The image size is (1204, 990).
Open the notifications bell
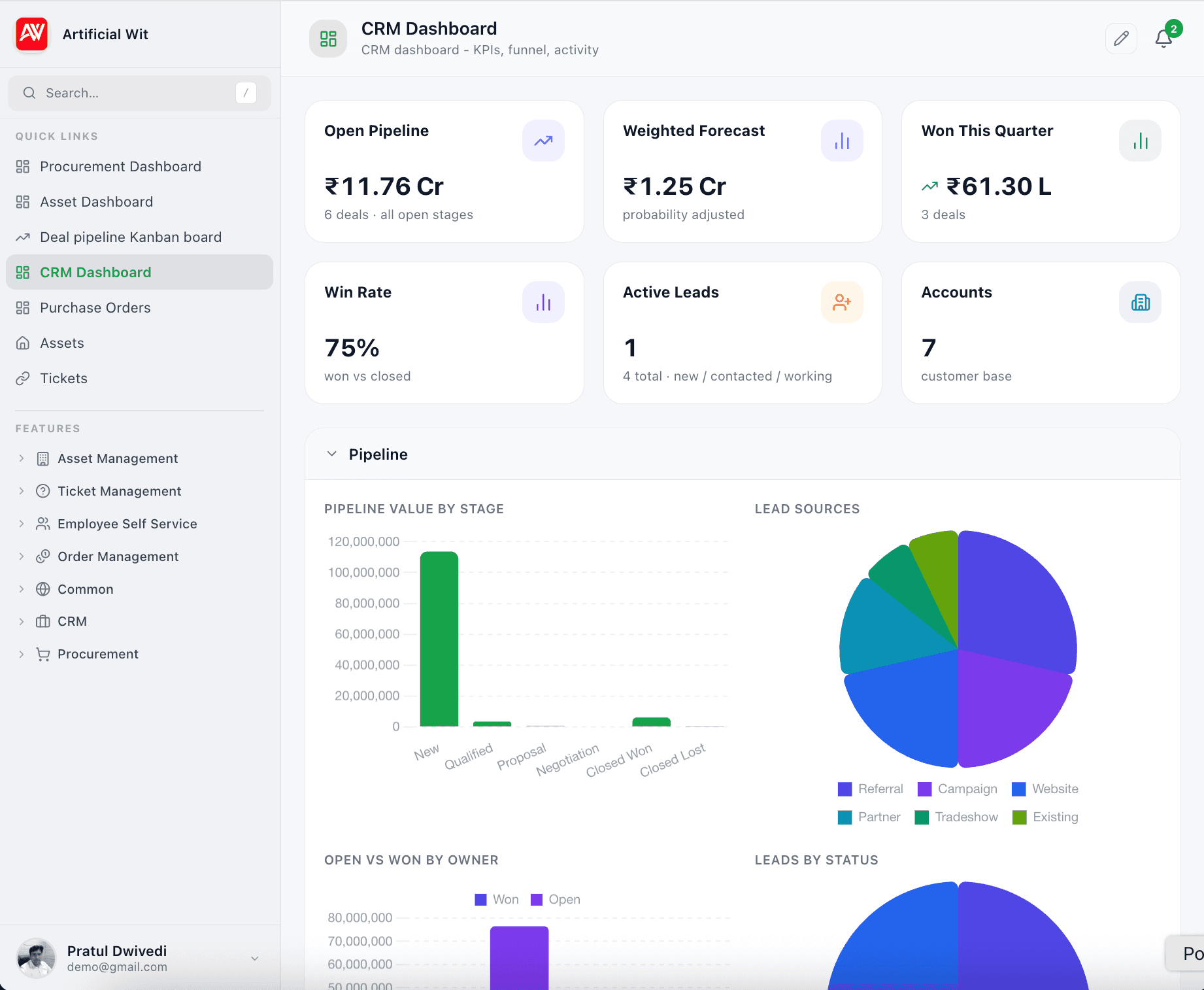[x=1163, y=39]
